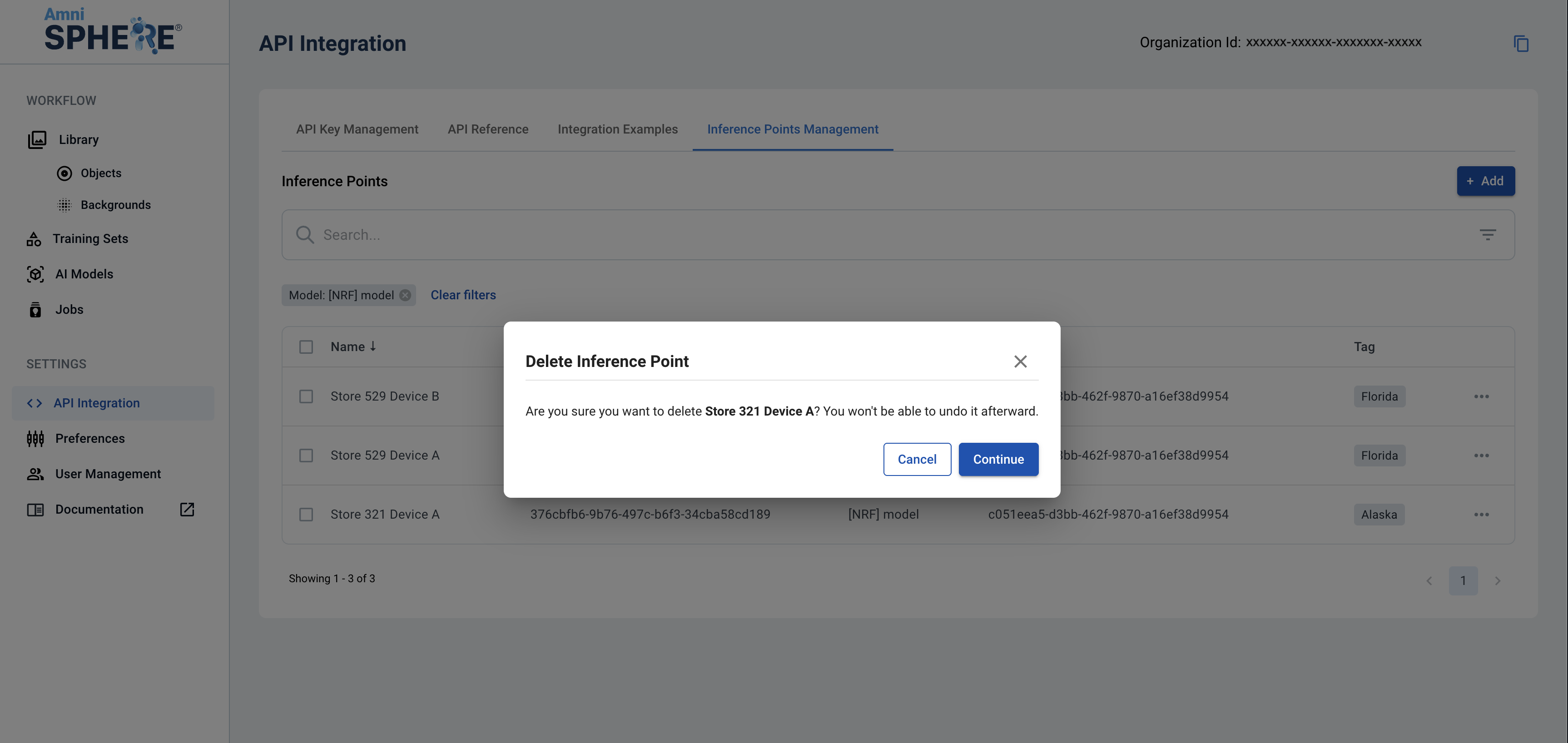Switch to Integration Examples tab
Viewport: 1568px width, 743px height.
click(x=617, y=129)
